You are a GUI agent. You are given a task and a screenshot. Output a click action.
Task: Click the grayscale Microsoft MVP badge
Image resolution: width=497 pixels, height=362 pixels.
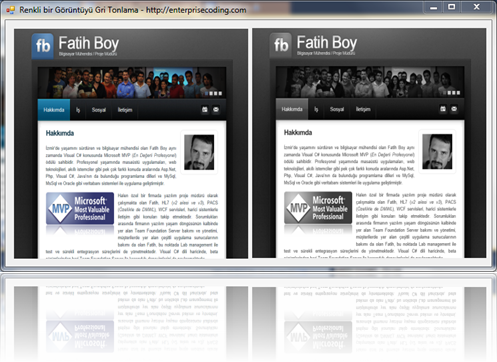coord(318,207)
